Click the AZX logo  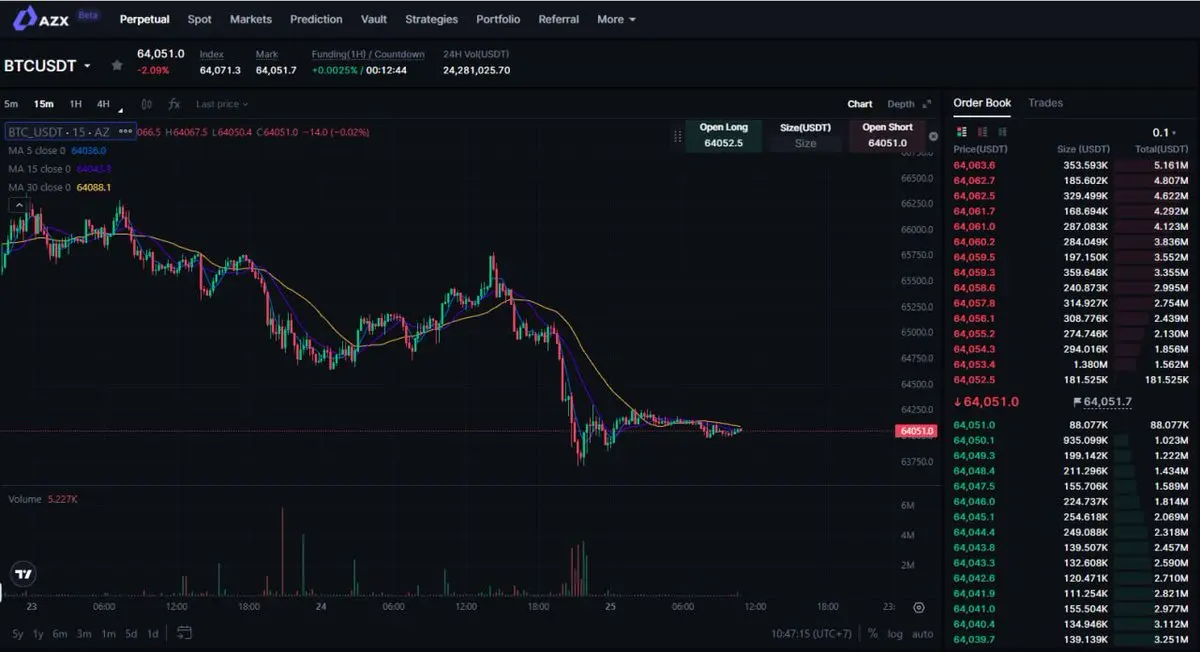click(x=42, y=19)
